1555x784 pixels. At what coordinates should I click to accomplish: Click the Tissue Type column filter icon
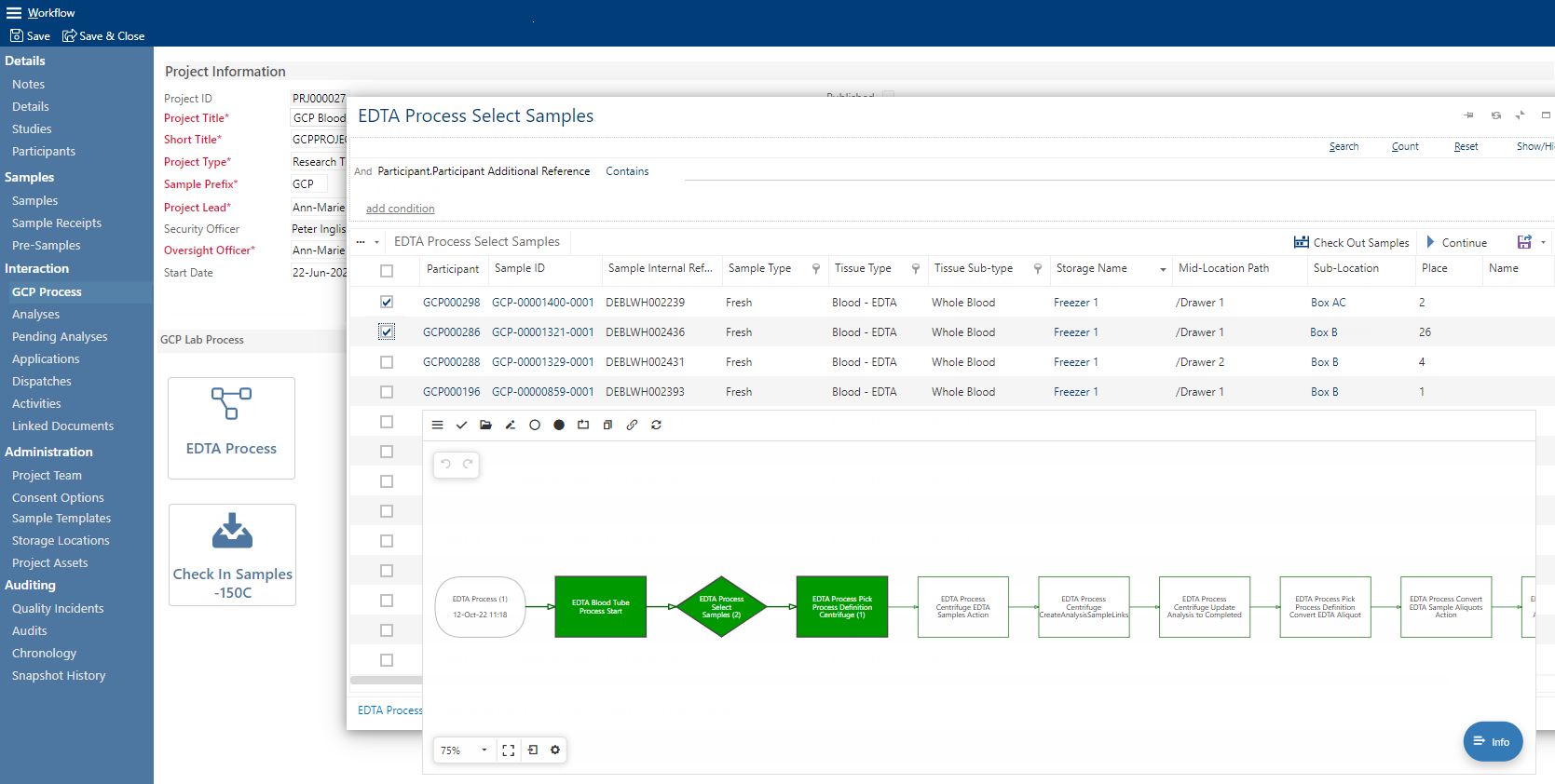915,269
